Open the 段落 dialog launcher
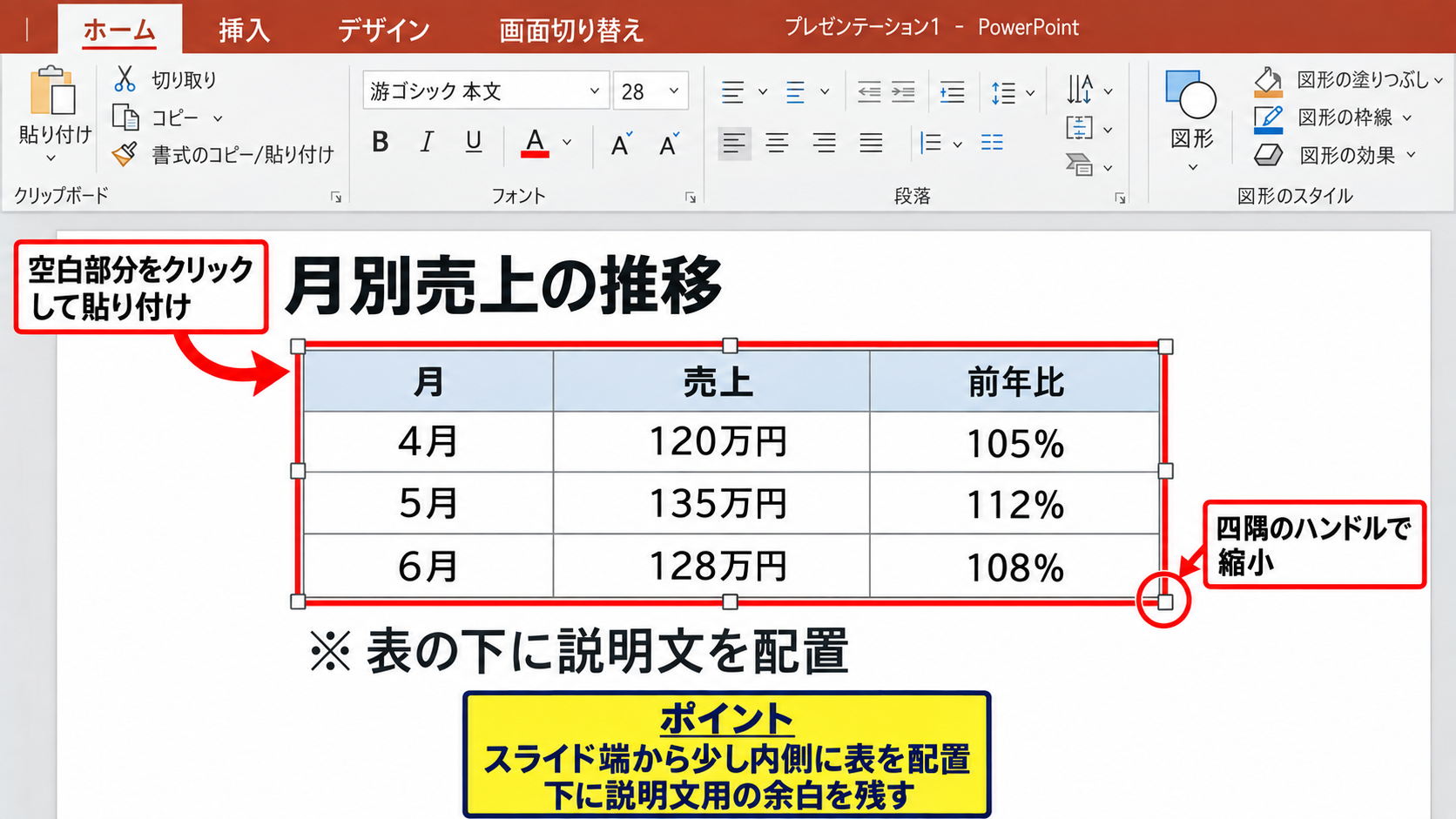This screenshot has height=819, width=1456. tap(1120, 198)
